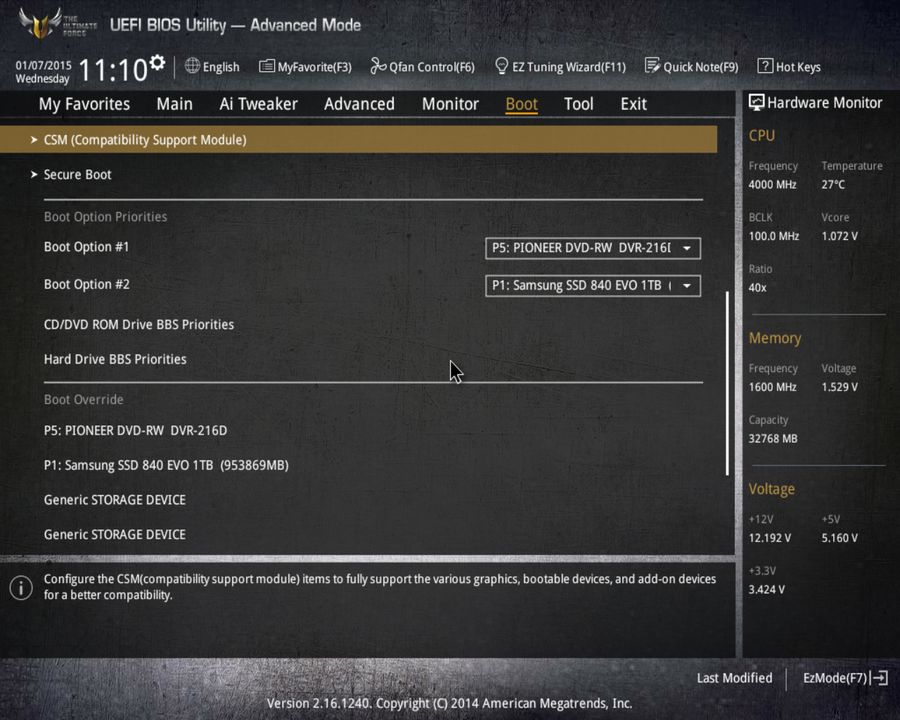Go to the Monitor tab
The height and width of the screenshot is (720, 900).
pyautogui.click(x=450, y=104)
